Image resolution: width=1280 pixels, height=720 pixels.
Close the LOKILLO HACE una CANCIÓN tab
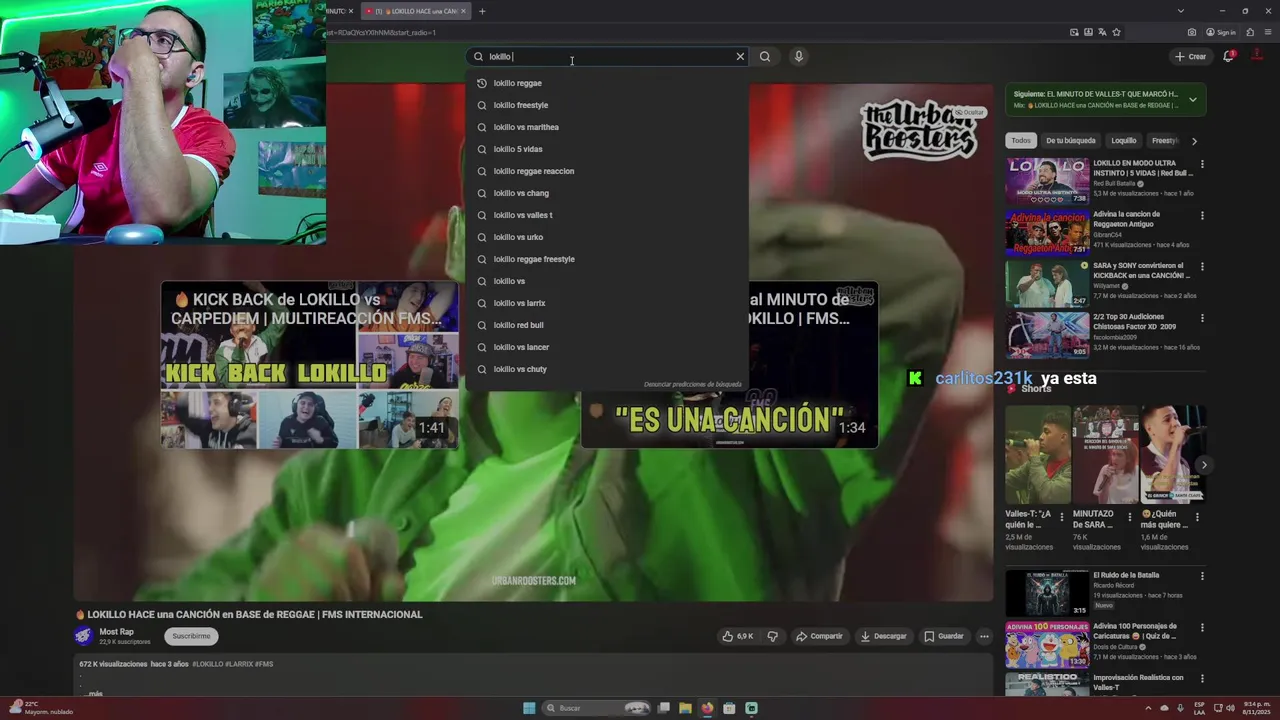[x=463, y=11]
